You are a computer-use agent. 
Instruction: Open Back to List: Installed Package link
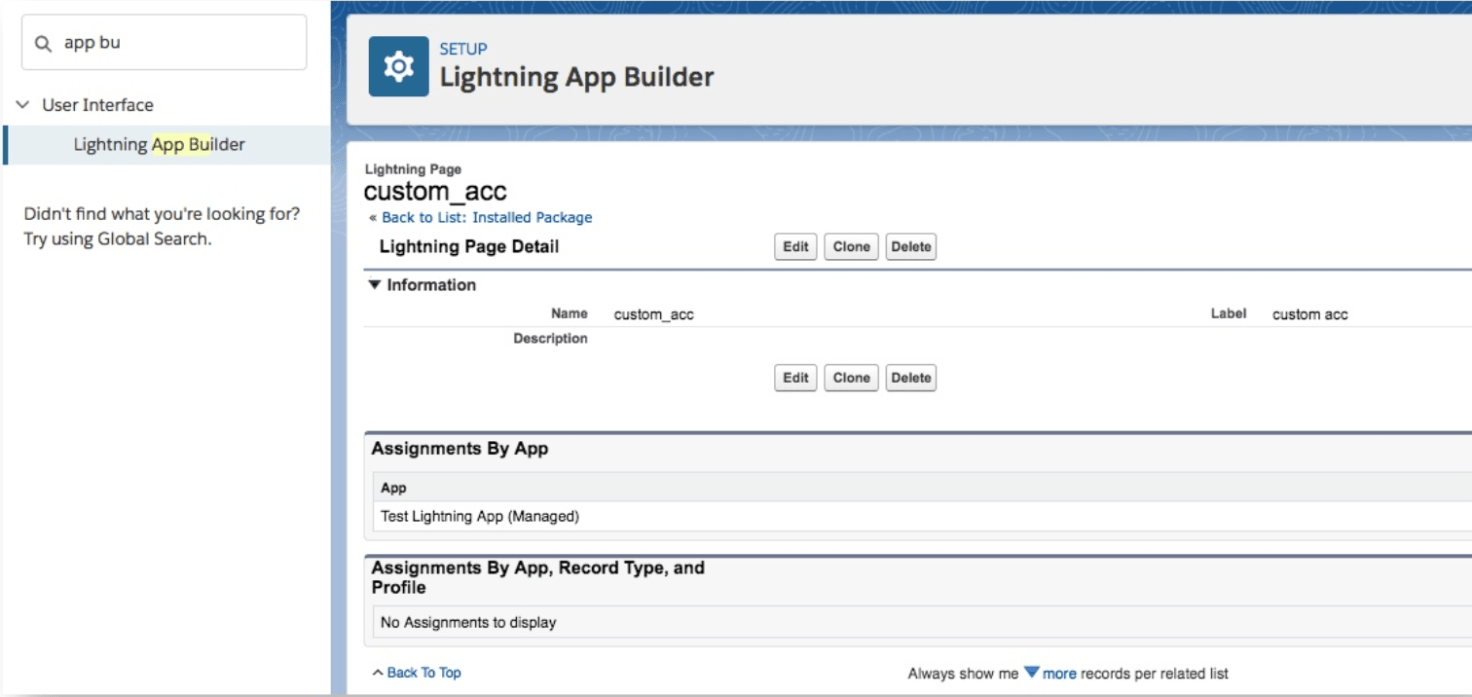pyautogui.click(x=486, y=217)
